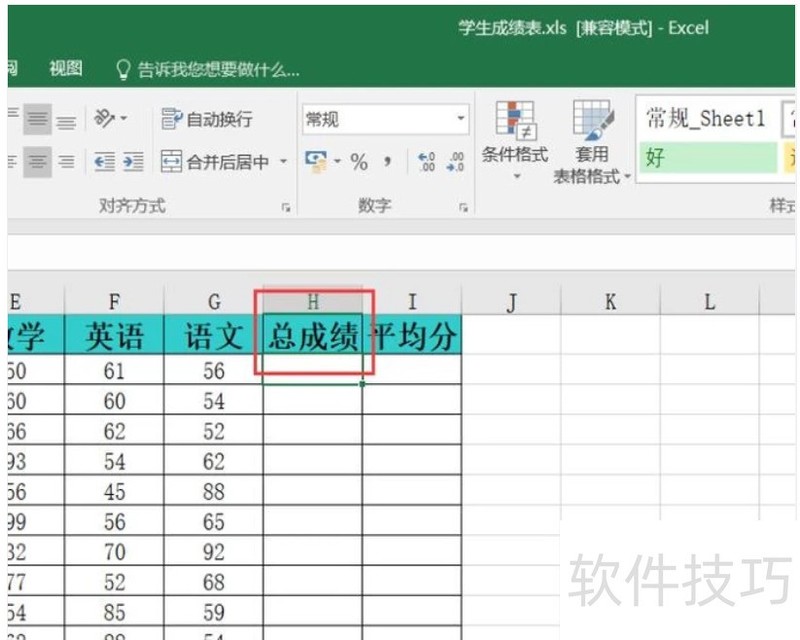Switch to the 视图 ribbon tab
Image resolution: width=800 pixels, height=640 pixels.
pos(66,68)
